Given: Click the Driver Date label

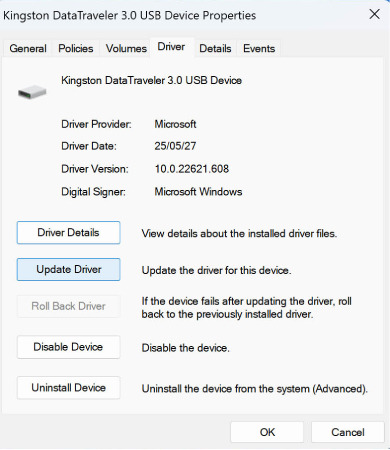Looking at the screenshot, I should click(89, 146).
